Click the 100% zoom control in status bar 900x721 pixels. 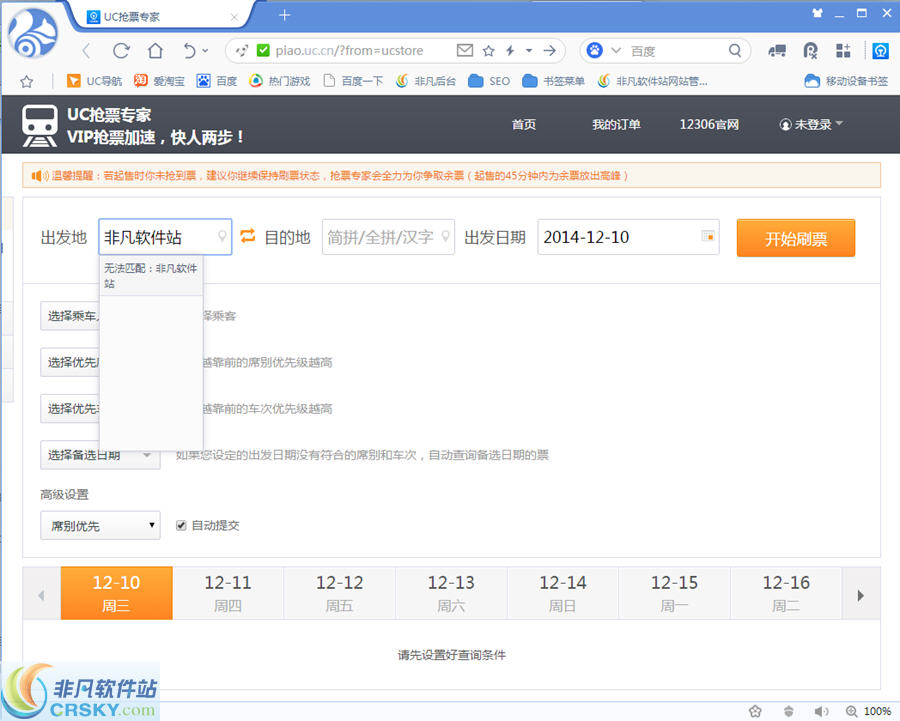(x=876, y=710)
